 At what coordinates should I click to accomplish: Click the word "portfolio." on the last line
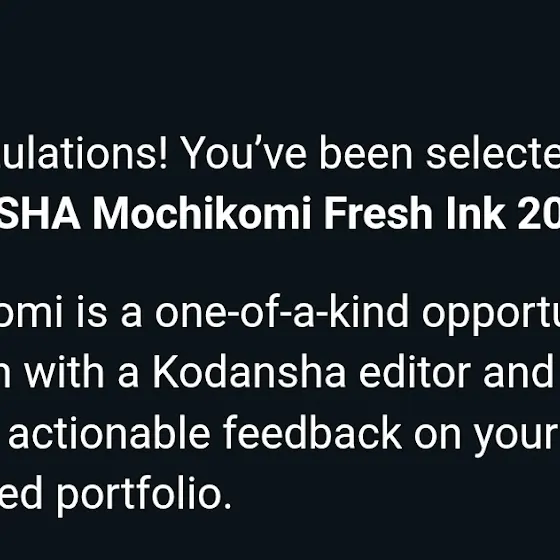tap(144, 494)
